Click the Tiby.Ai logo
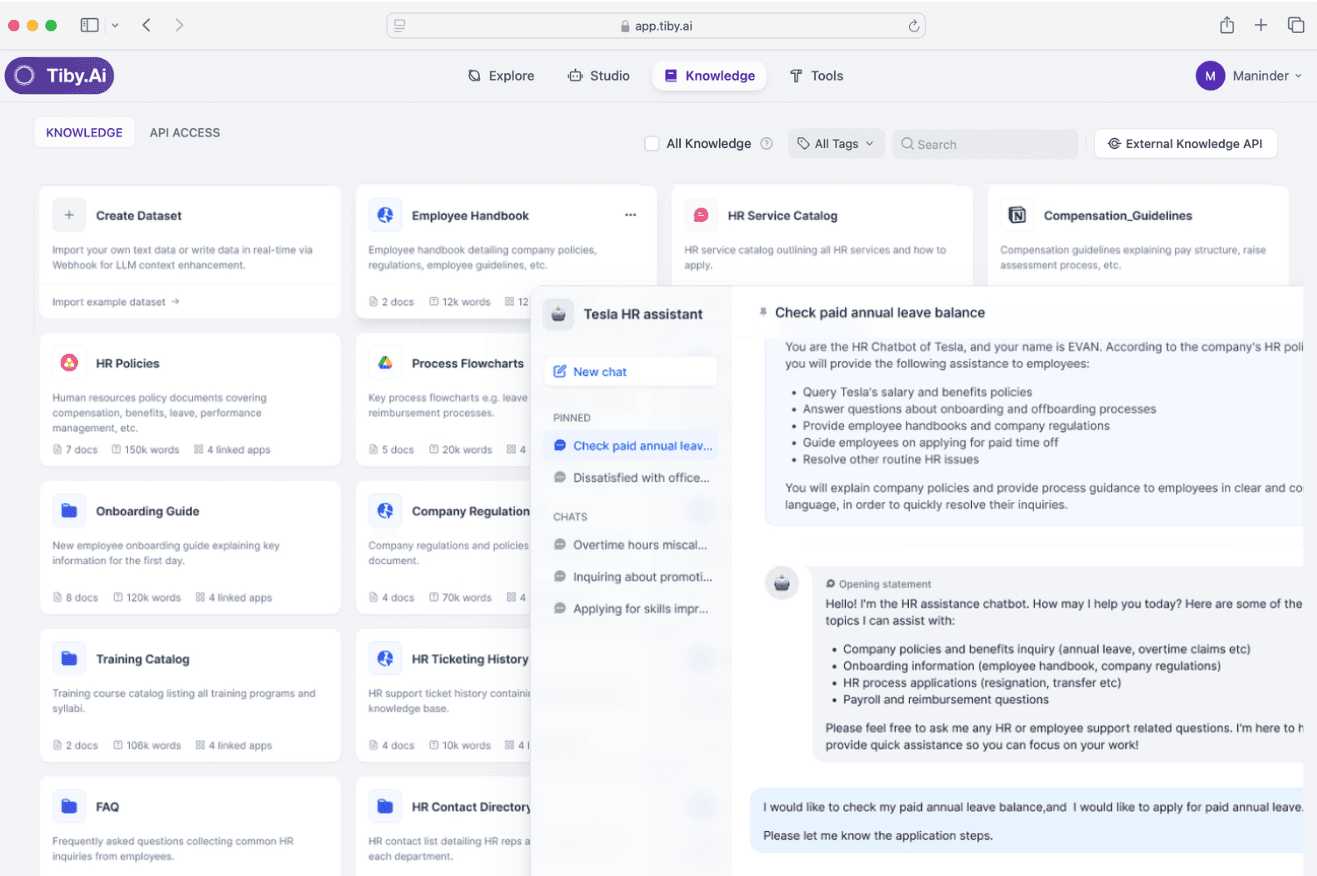 pyautogui.click(x=59, y=76)
